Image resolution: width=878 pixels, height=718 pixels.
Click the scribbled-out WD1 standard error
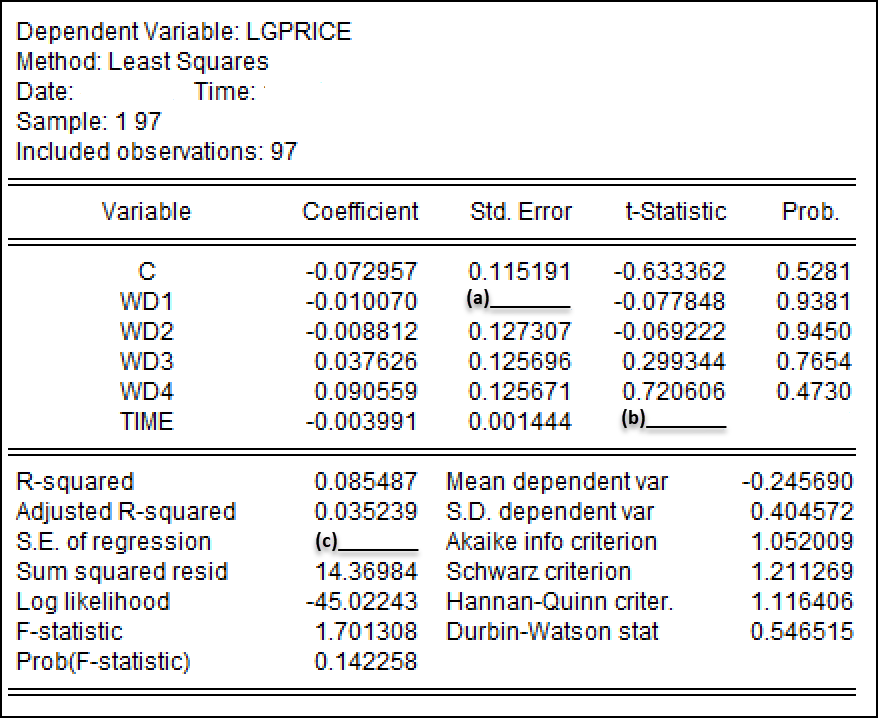coord(518,303)
